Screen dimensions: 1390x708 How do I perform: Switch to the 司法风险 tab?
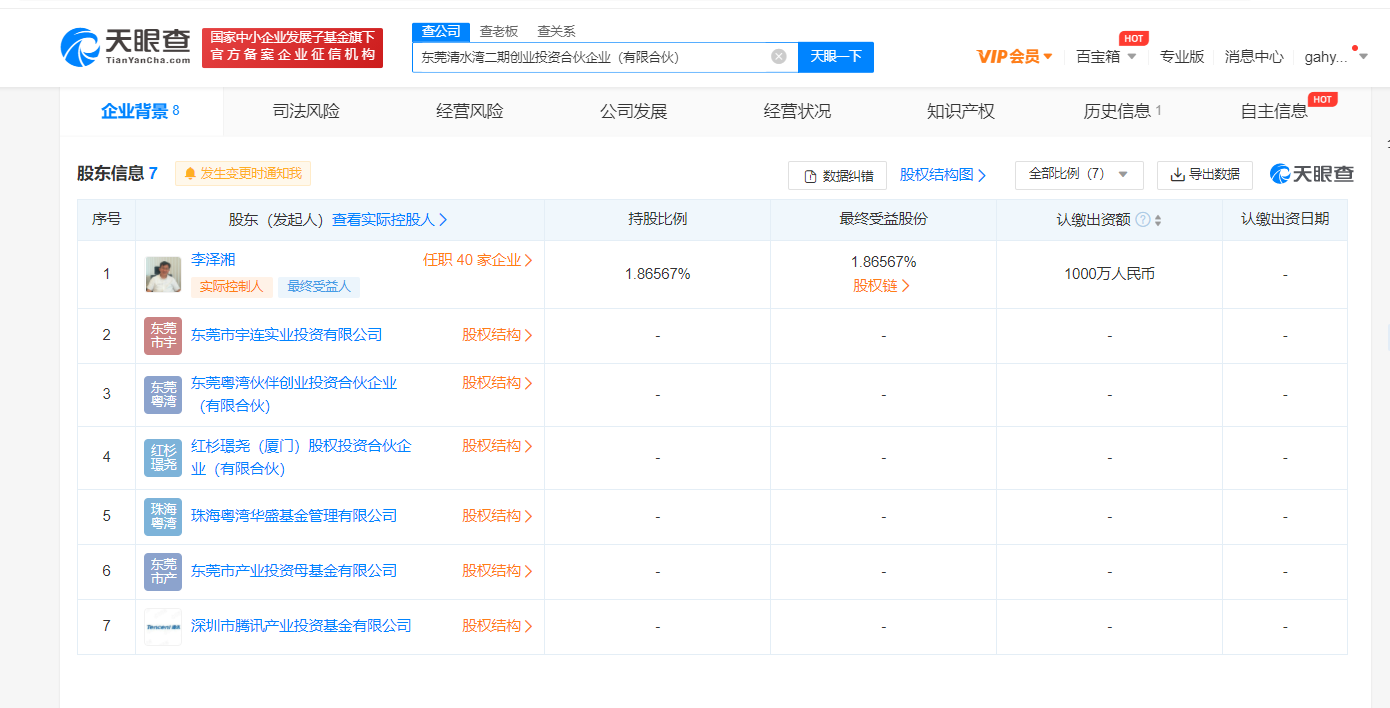[x=306, y=111]
